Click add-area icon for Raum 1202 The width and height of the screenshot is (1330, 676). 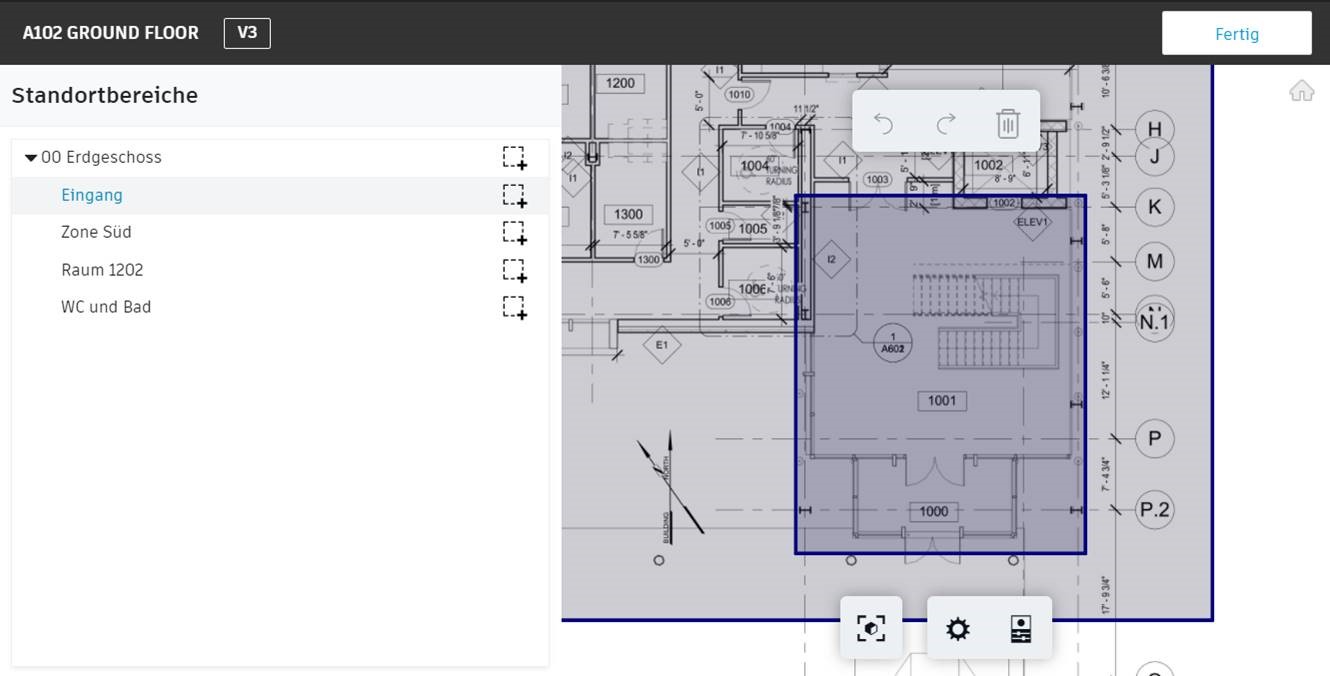tap(514, 271)
